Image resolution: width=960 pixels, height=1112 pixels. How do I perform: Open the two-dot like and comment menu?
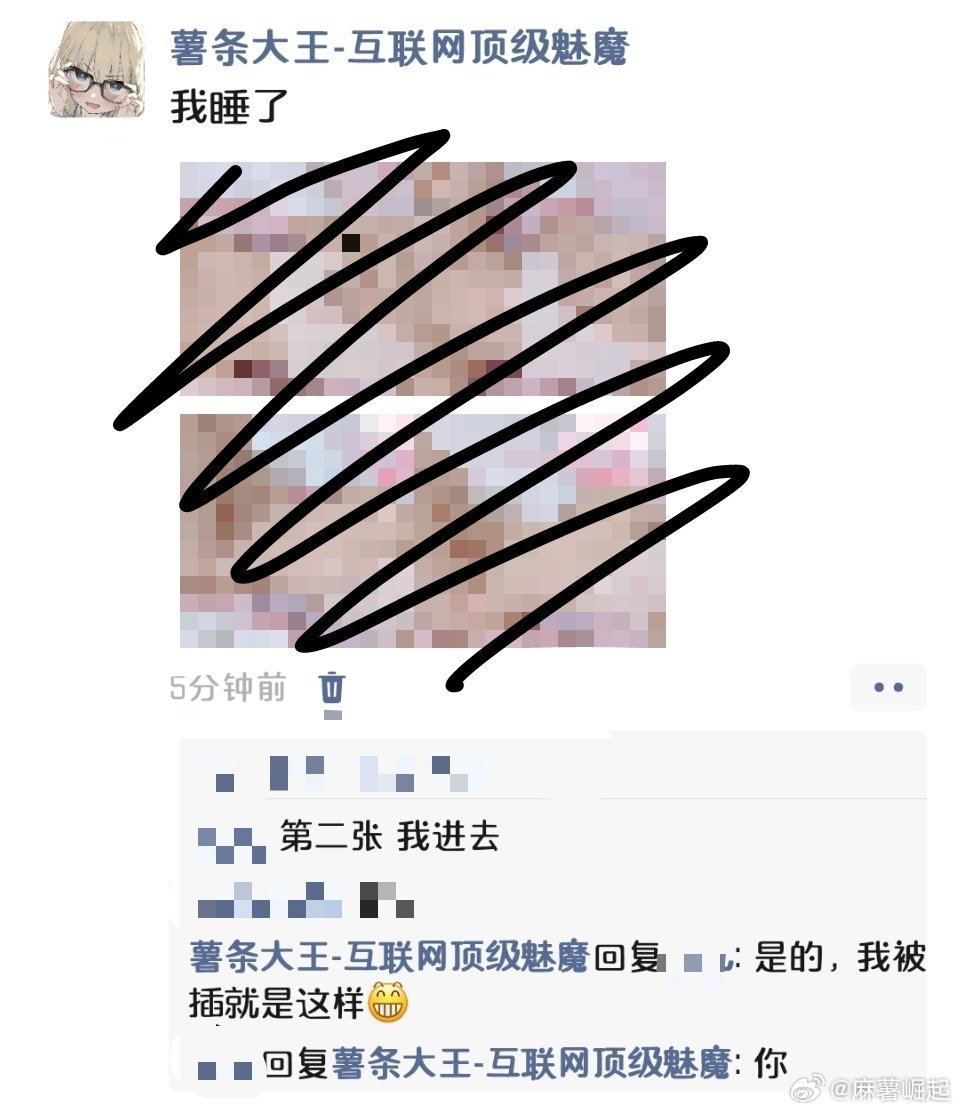888,686
